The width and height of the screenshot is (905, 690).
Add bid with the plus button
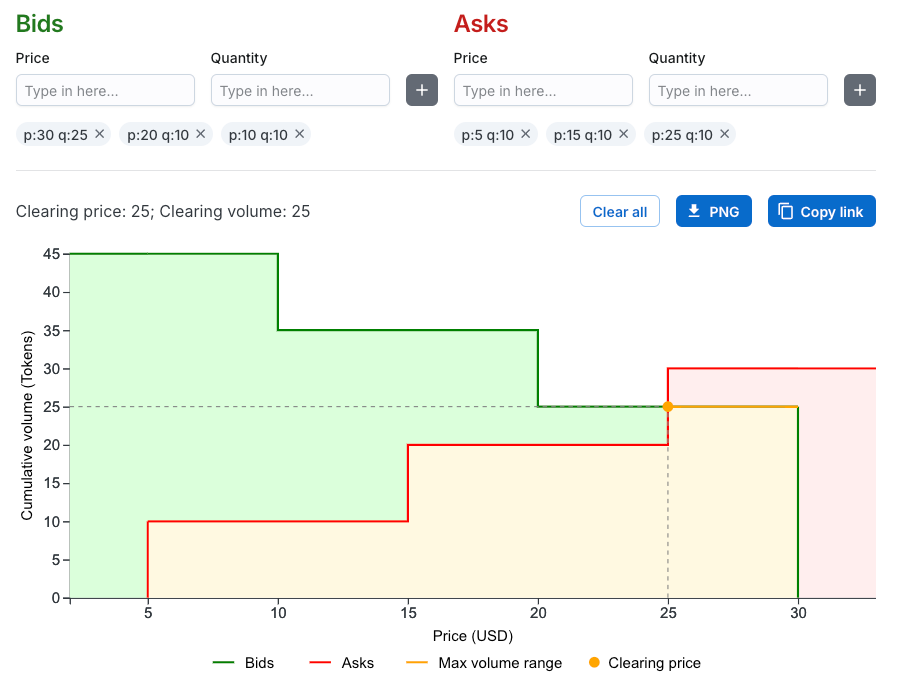pyautogui.click(x=422, y=90)
